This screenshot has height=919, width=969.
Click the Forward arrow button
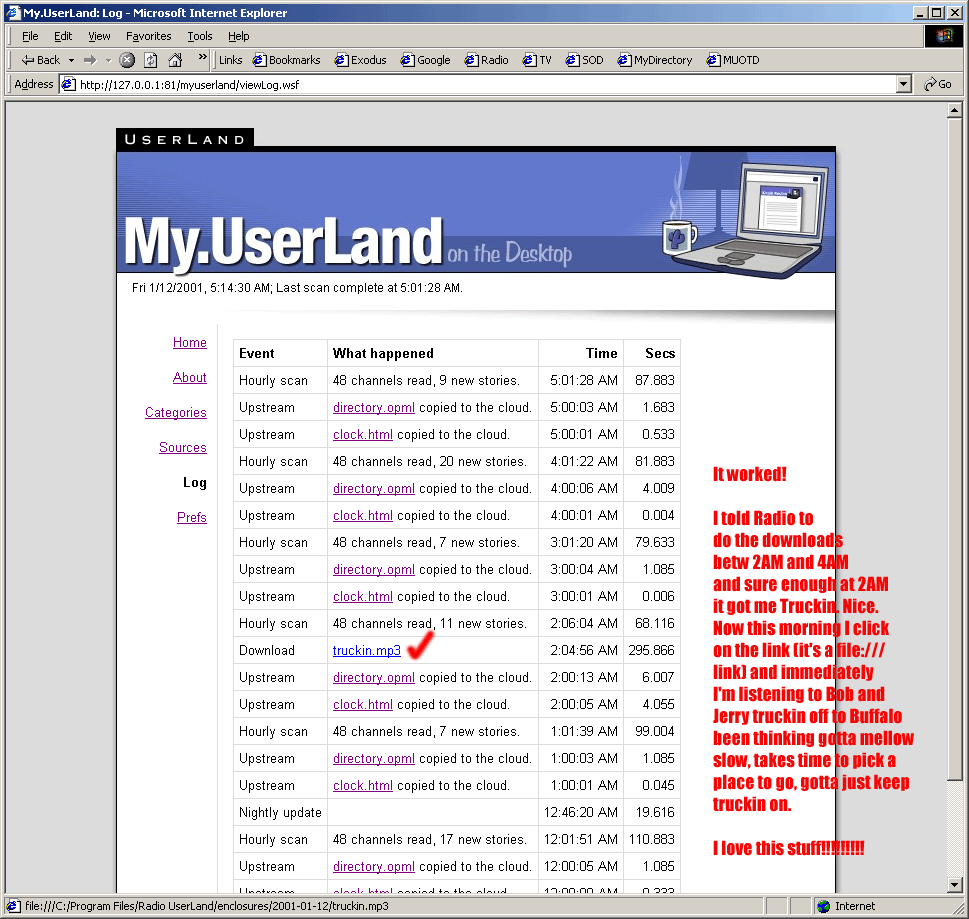(91, 60)
